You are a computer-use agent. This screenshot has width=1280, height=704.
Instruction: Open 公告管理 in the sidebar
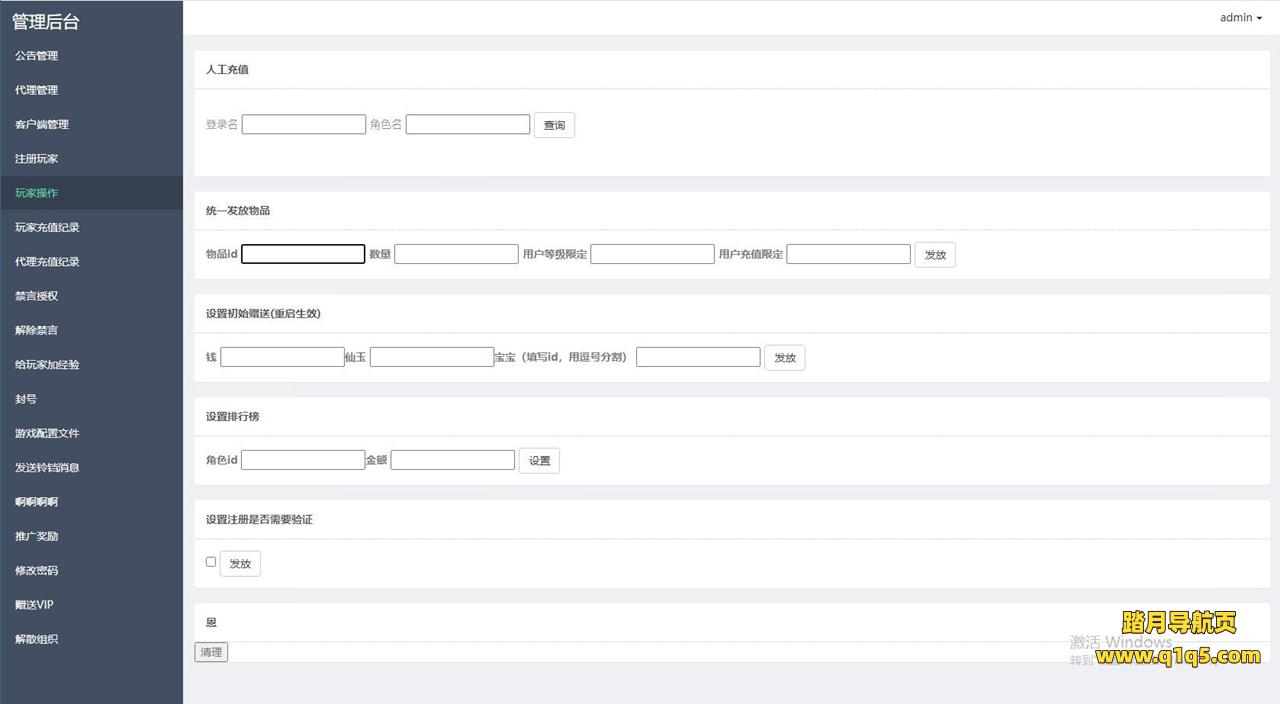(37, 56)
